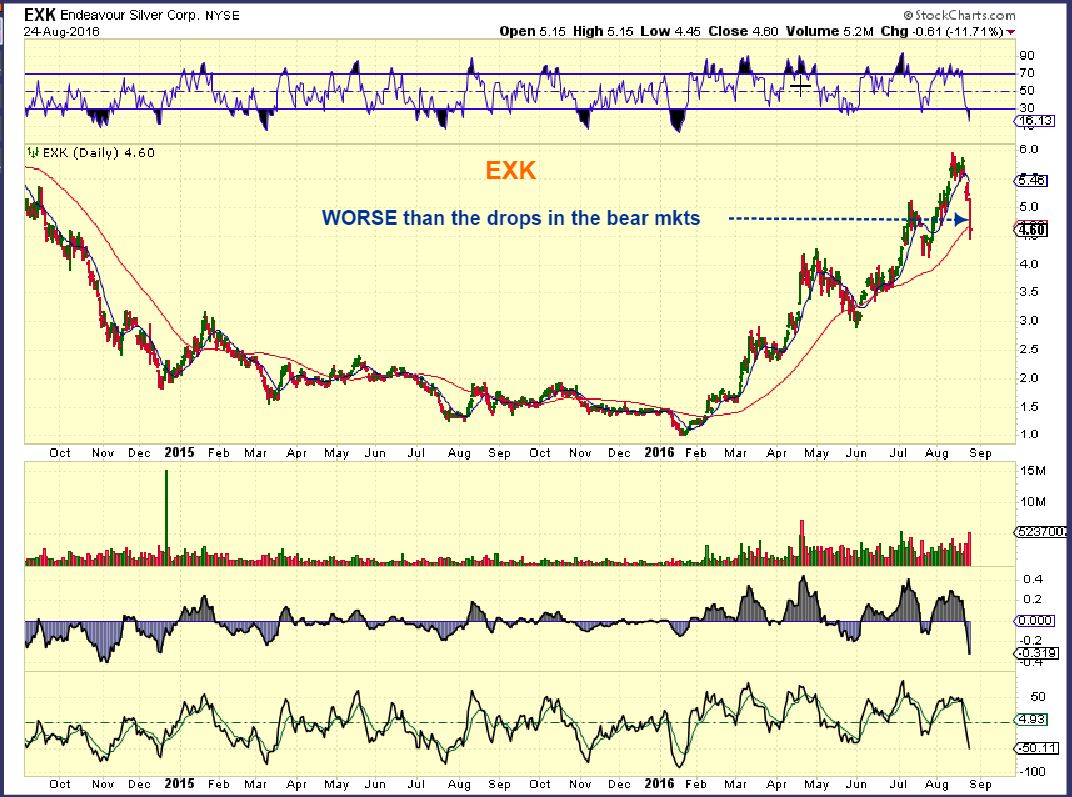Click the WORSE than the drops annotation text
The image size is (1072, 797).
point(511,218)
